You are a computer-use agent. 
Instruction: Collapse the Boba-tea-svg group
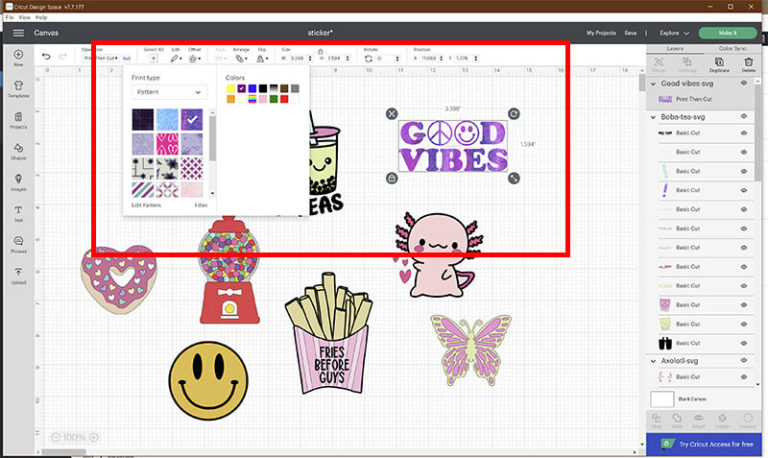(653, 117)
